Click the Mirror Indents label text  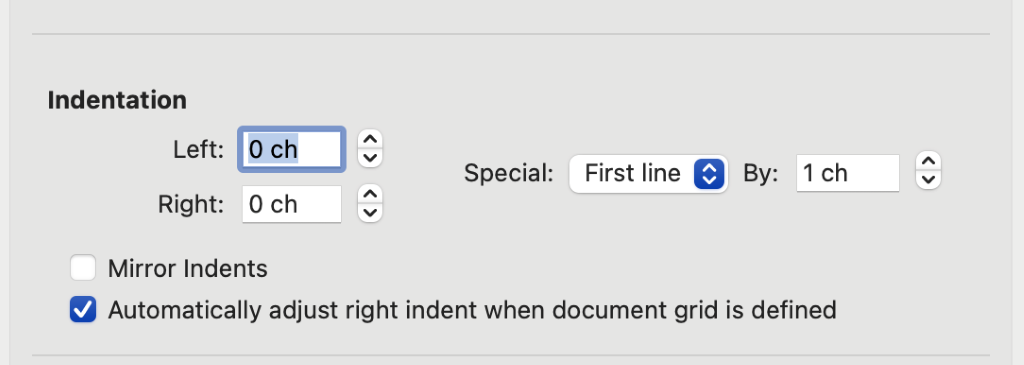tap(187, 269)
